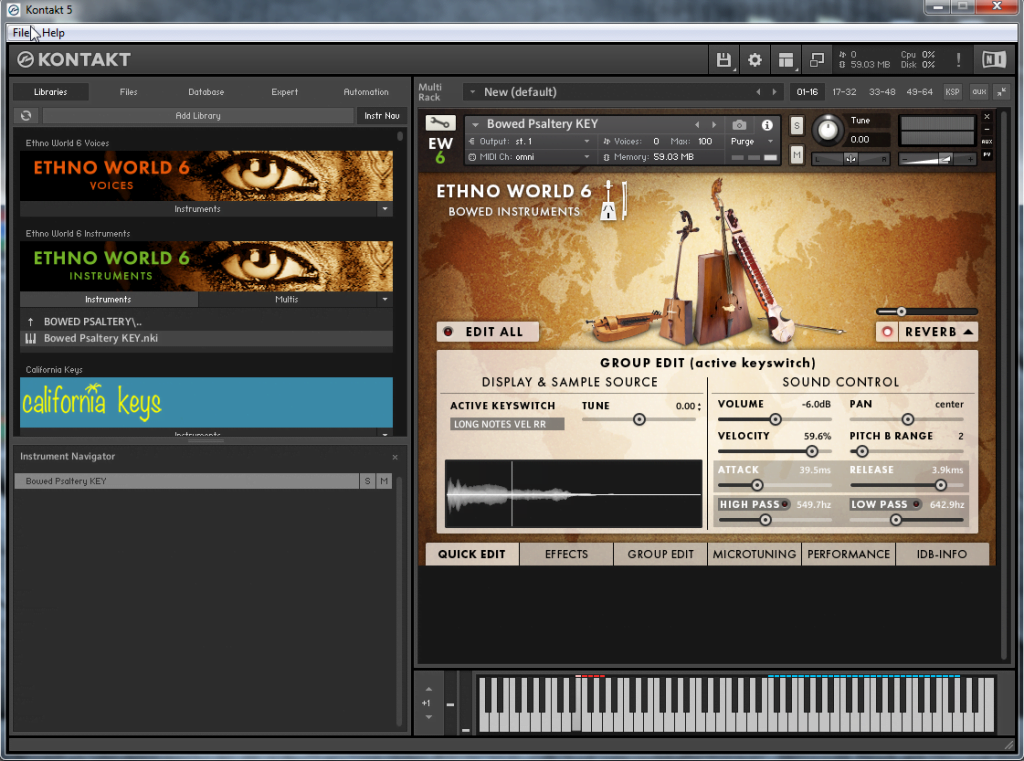Select Bowed Psaltery KEY.nki file
1024x761 pixels.
coord(100,338)
